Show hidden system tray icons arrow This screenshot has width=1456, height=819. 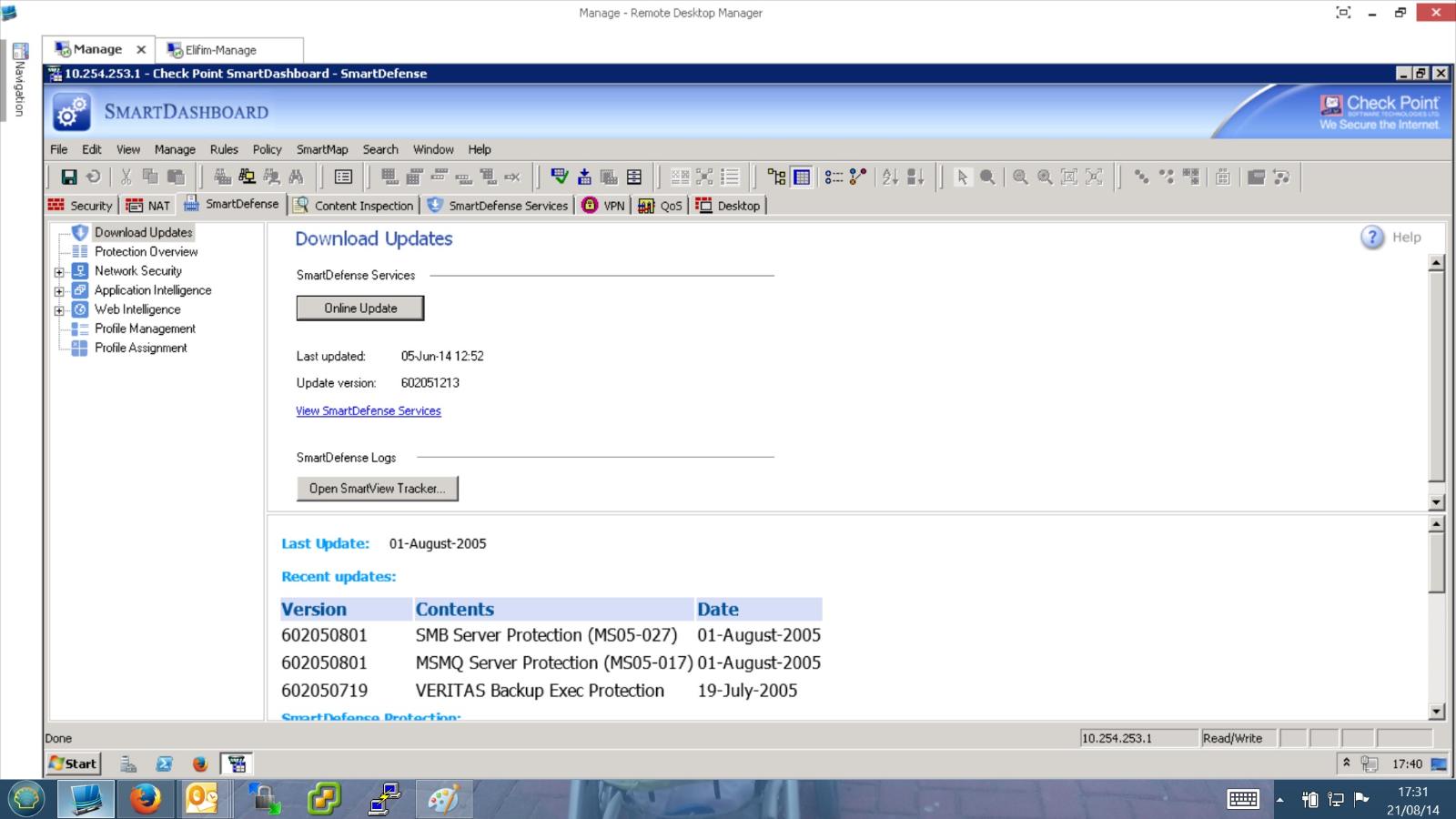pos(1279,800)
